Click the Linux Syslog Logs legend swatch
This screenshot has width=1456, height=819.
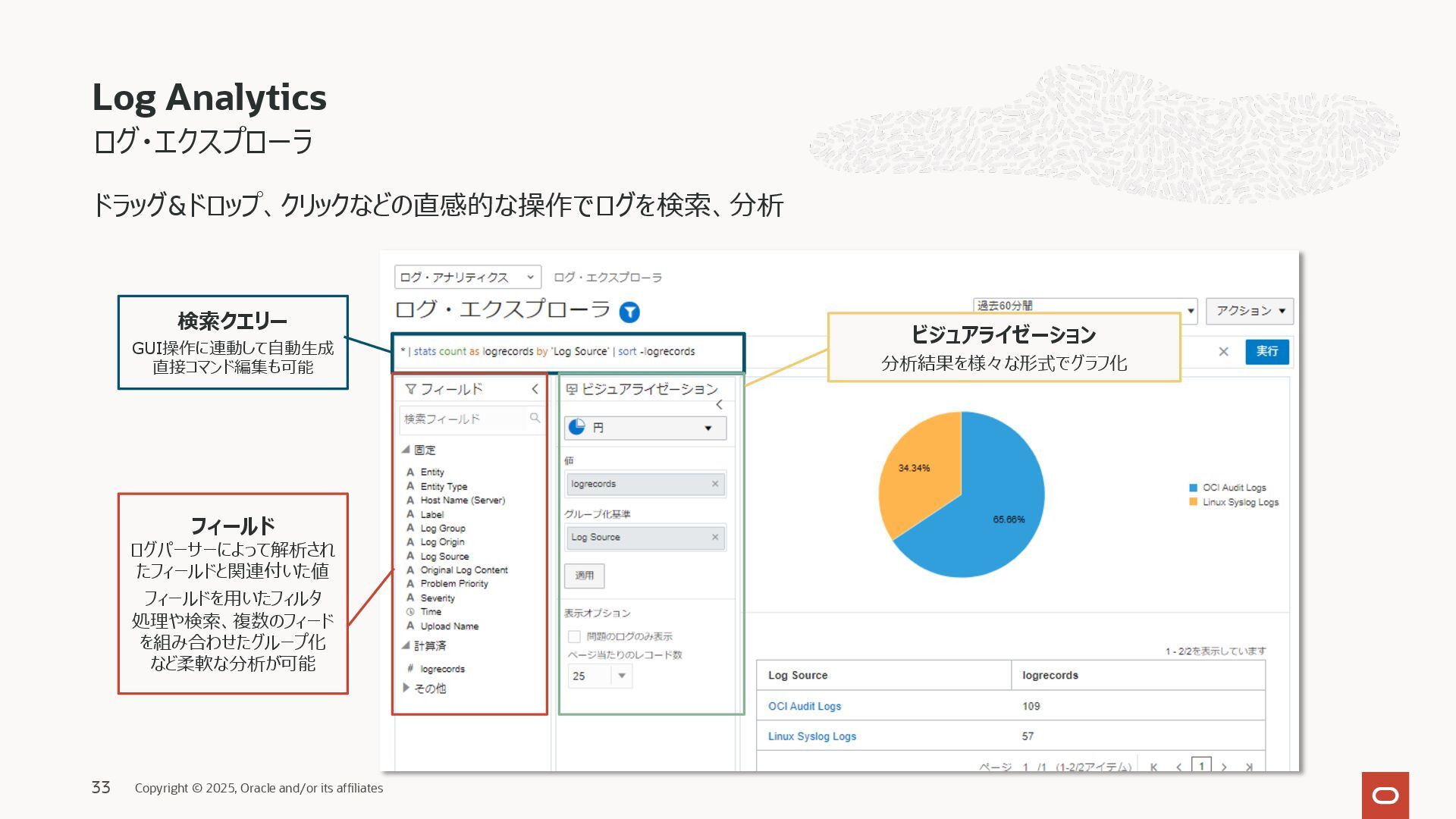click(x=1193, y=502)
